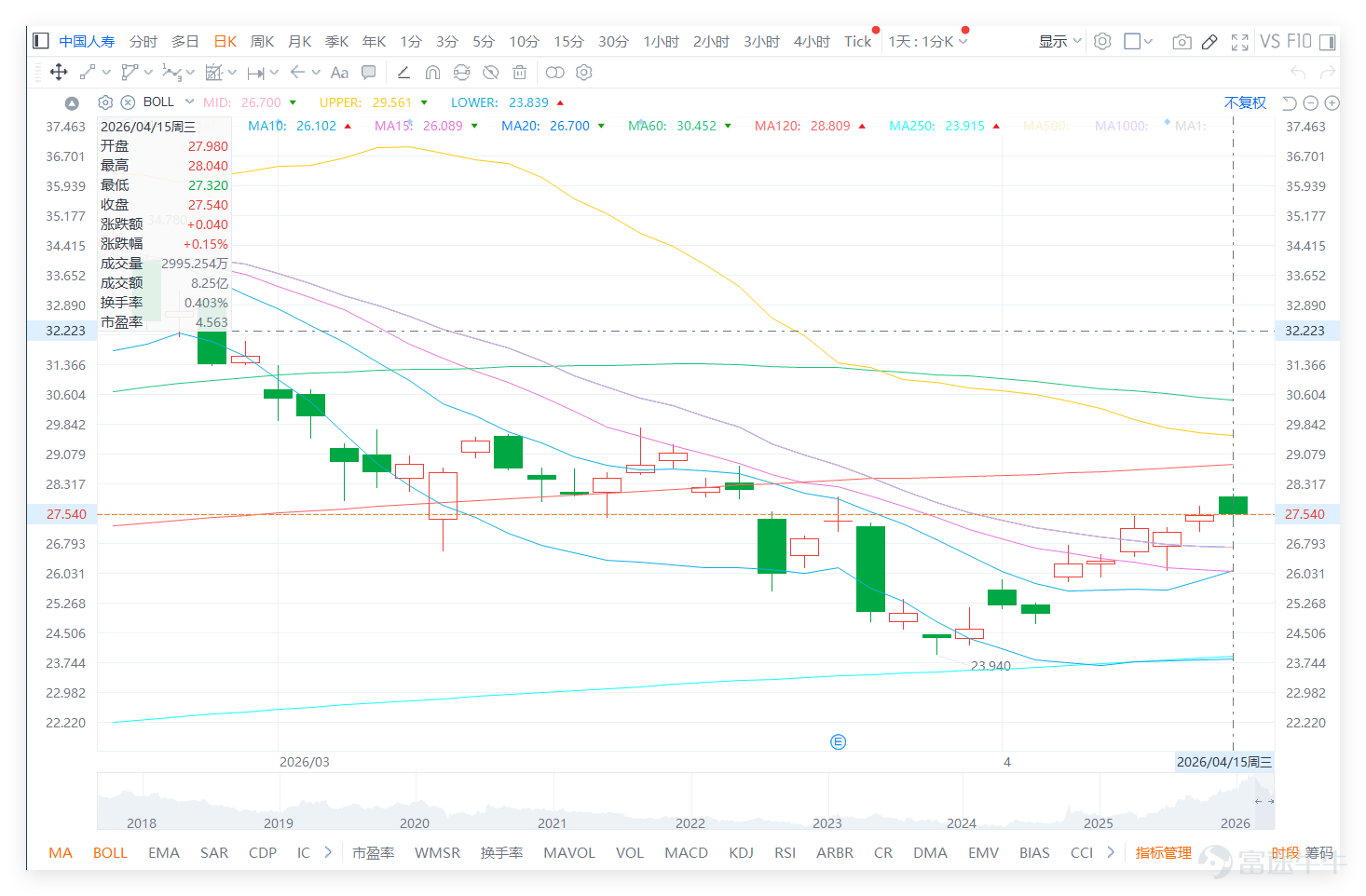Toggle the KDJ indicator at bottom
The width and height of the screenshot is (1366, 896).
[x=741, y=852]
